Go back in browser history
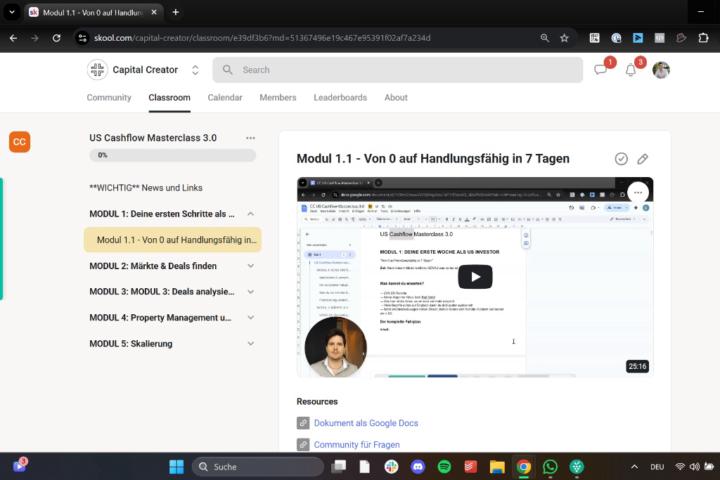 13,38
